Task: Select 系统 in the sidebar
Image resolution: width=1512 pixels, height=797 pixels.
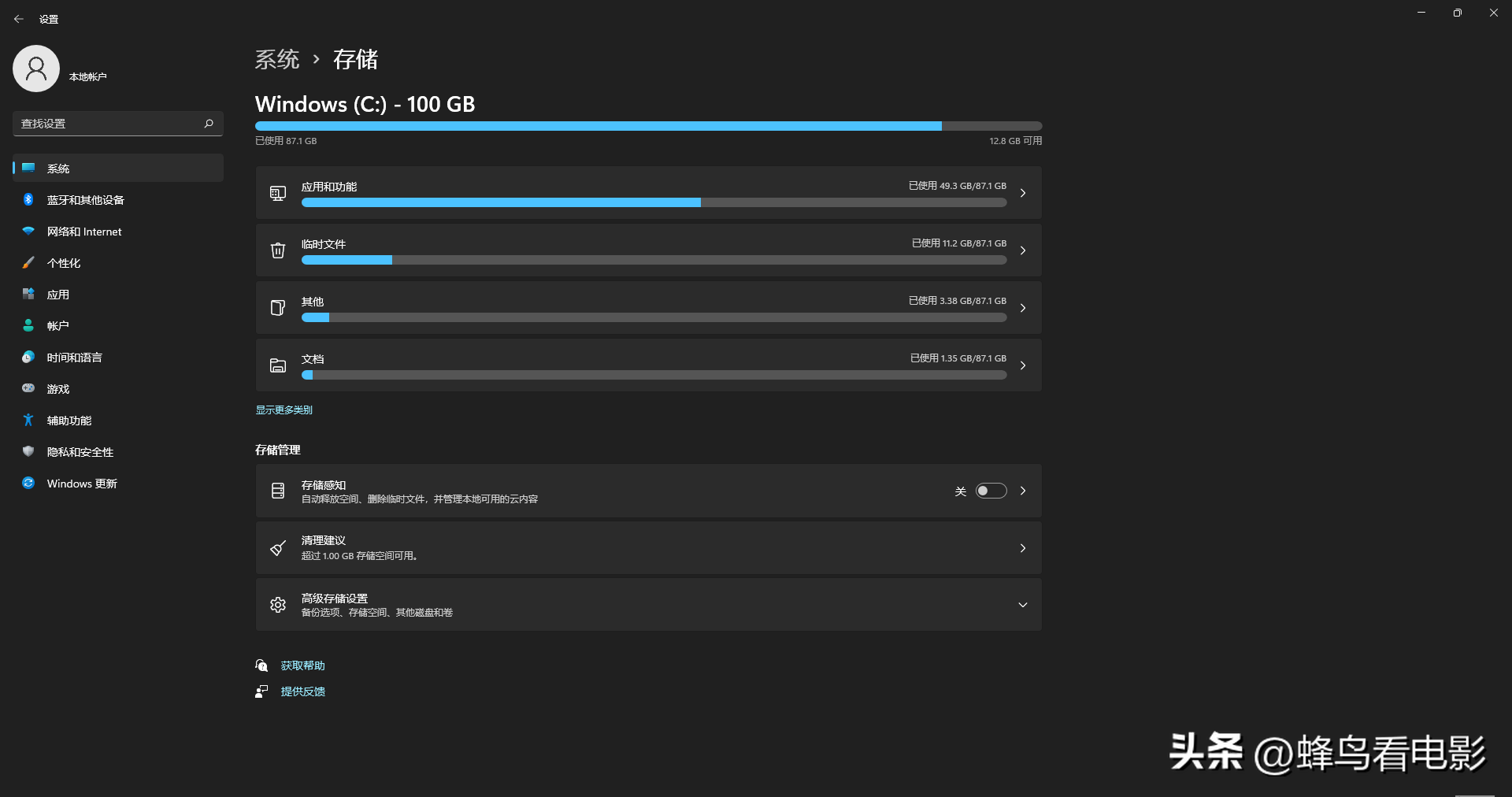Action: [118, 168]
